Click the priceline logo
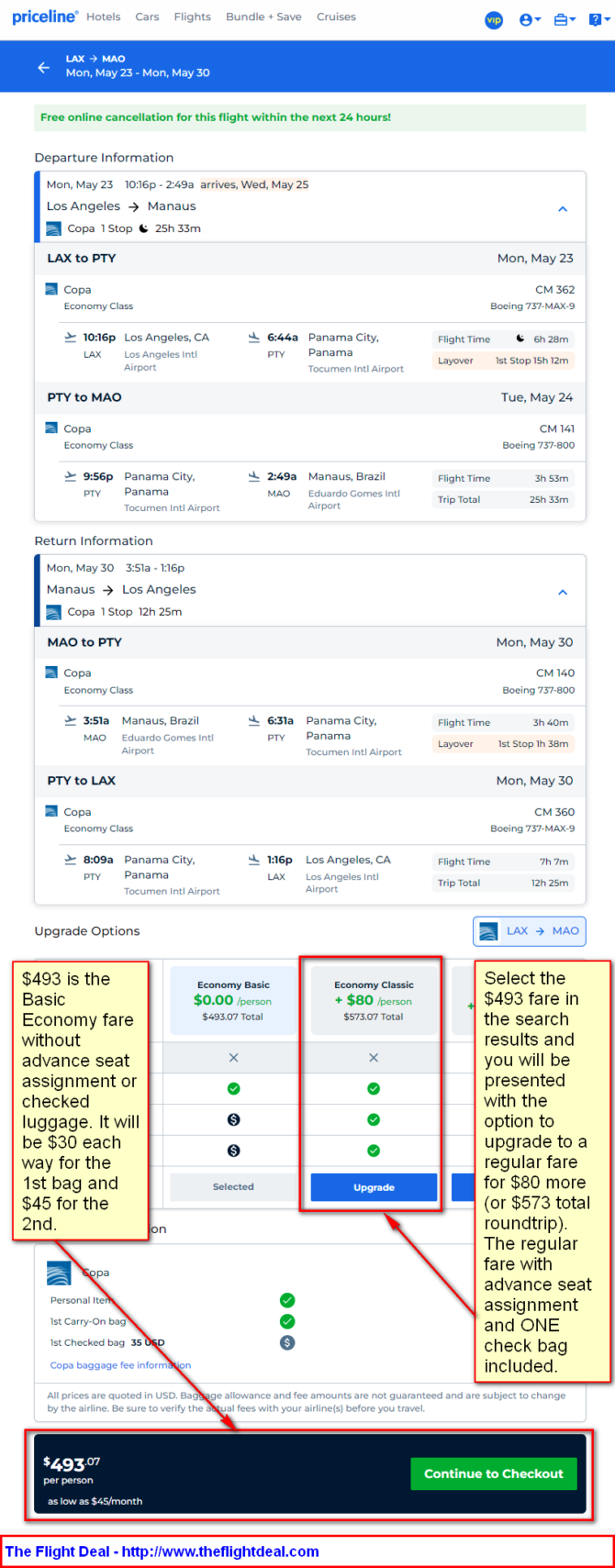The image size is (615, 1568). (x=45, y=17)
